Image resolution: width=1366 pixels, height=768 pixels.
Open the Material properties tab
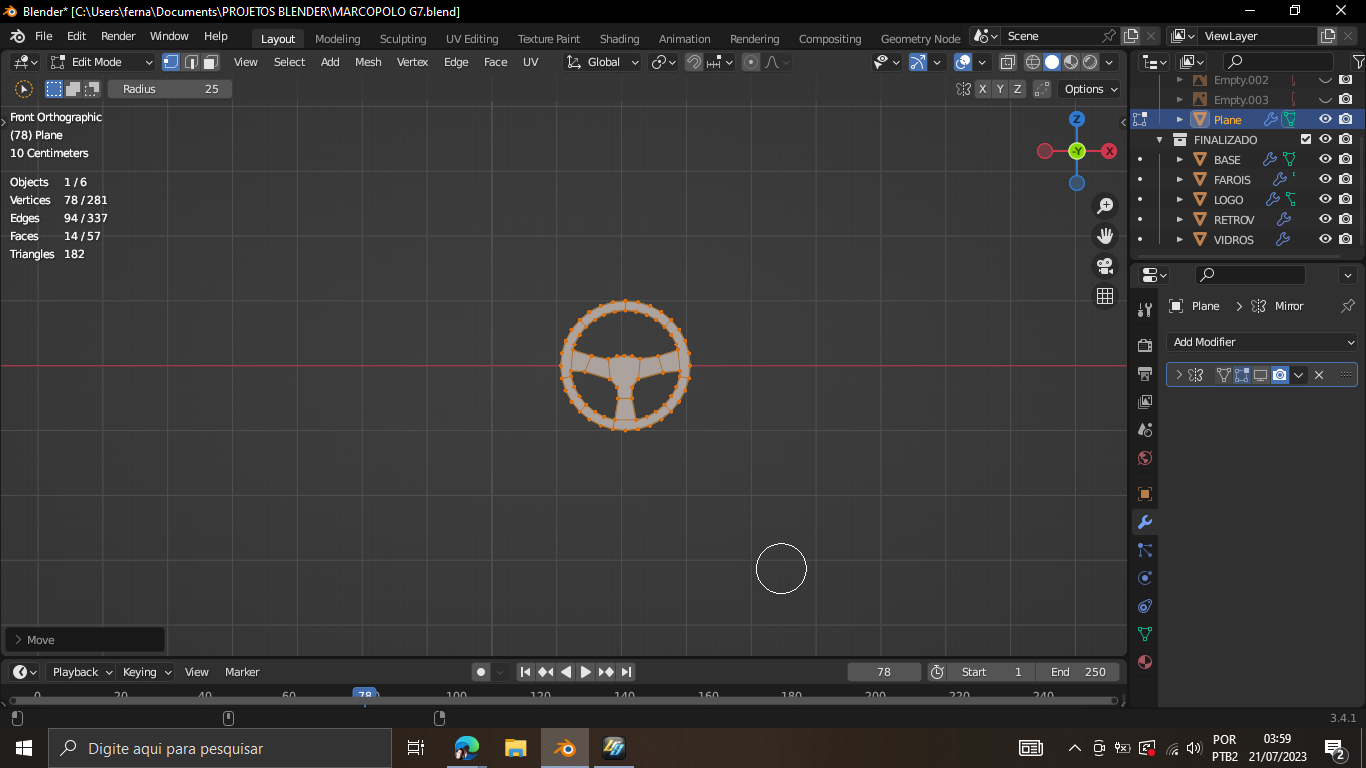pos(1145,662)
